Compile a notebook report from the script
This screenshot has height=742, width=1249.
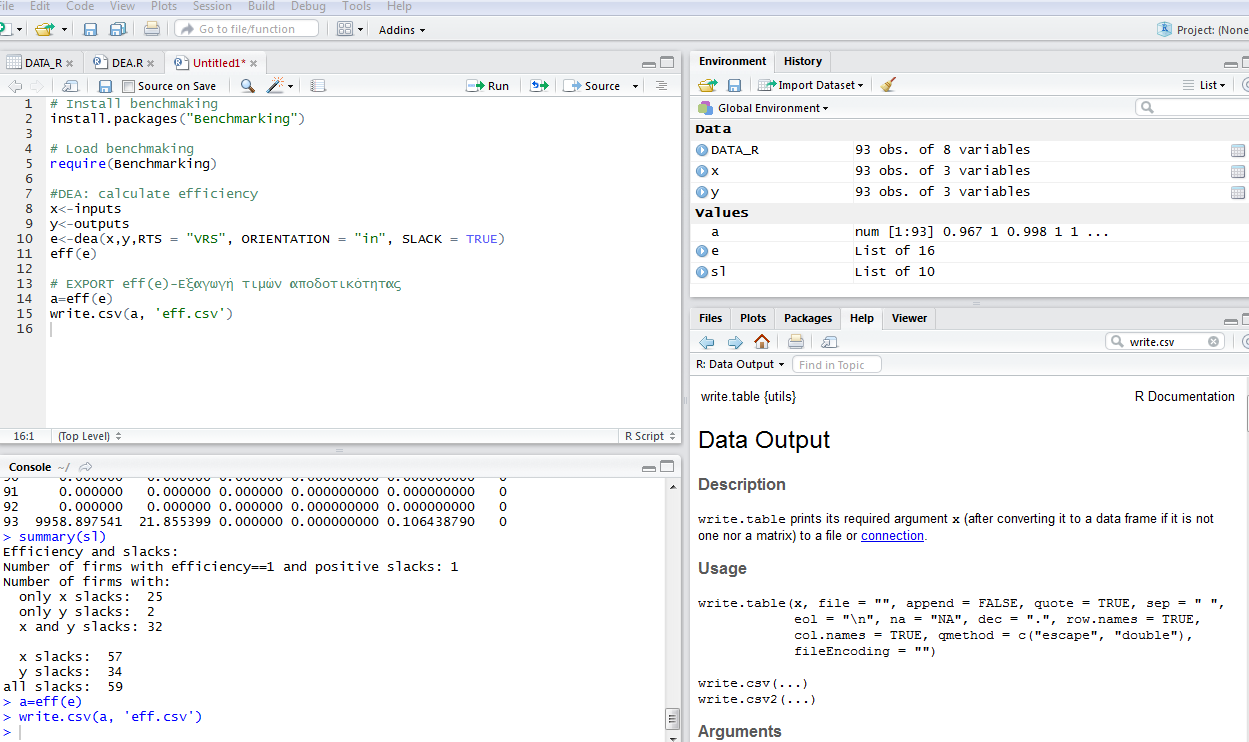point(317,86)
